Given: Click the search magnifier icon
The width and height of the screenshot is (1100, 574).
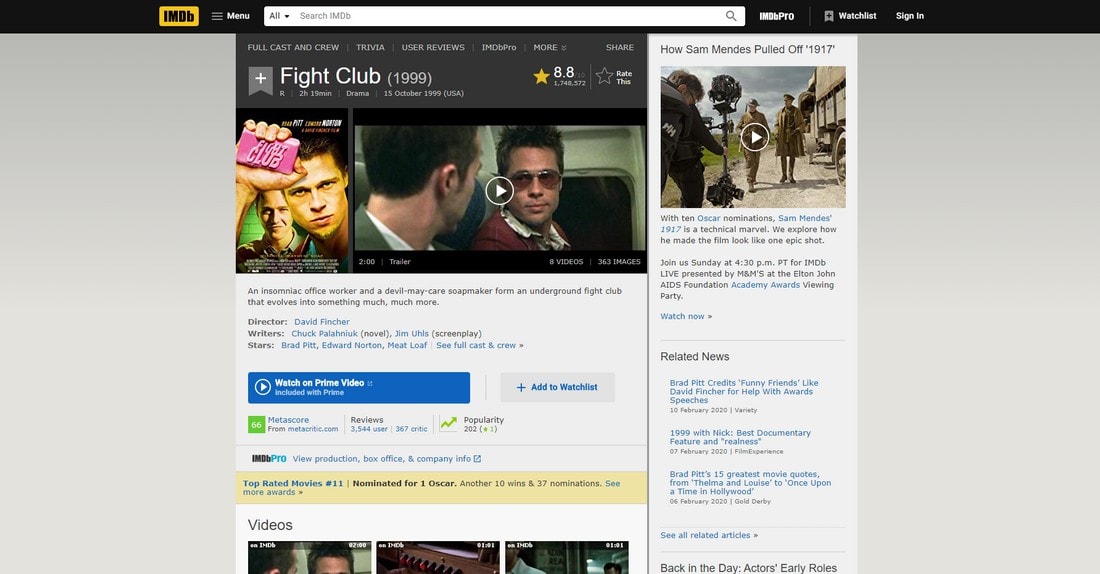Looking at the screenshot, I should click(x=731, y=16).
